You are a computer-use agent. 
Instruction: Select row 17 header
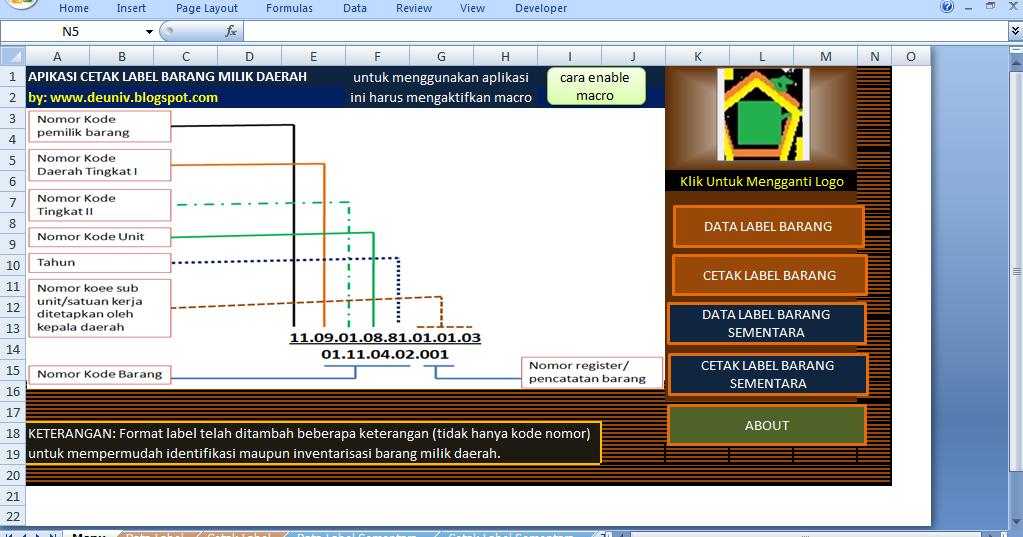point(13,412)
